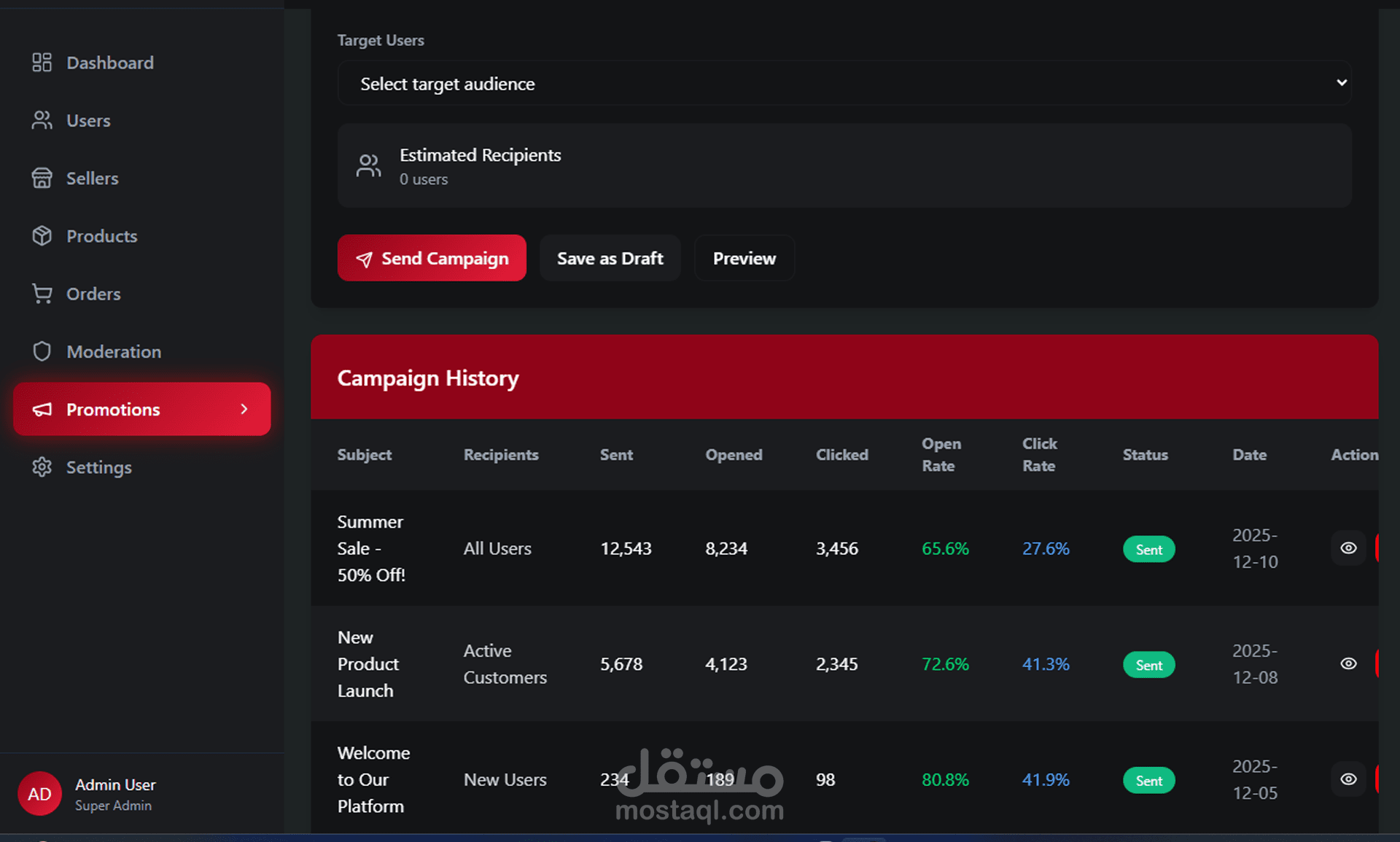Click the Promotions megaphone icon
Viewport: 1400px width, 842px height.
coord(42,410)
